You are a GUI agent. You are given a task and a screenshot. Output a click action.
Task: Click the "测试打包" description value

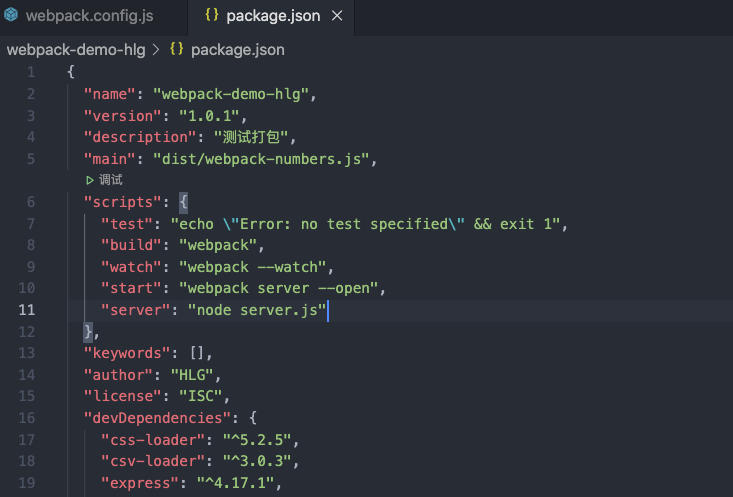[x=251, y=137]
